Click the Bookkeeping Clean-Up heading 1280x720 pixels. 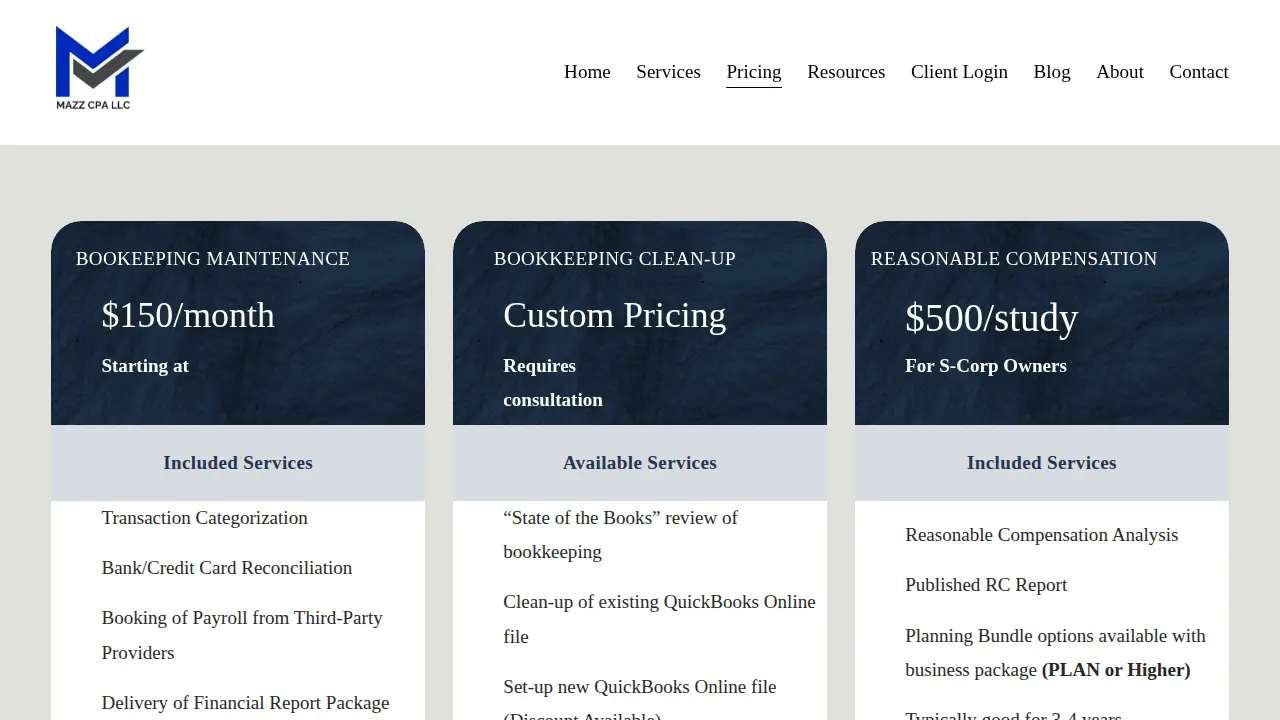(x=615, y=259)
